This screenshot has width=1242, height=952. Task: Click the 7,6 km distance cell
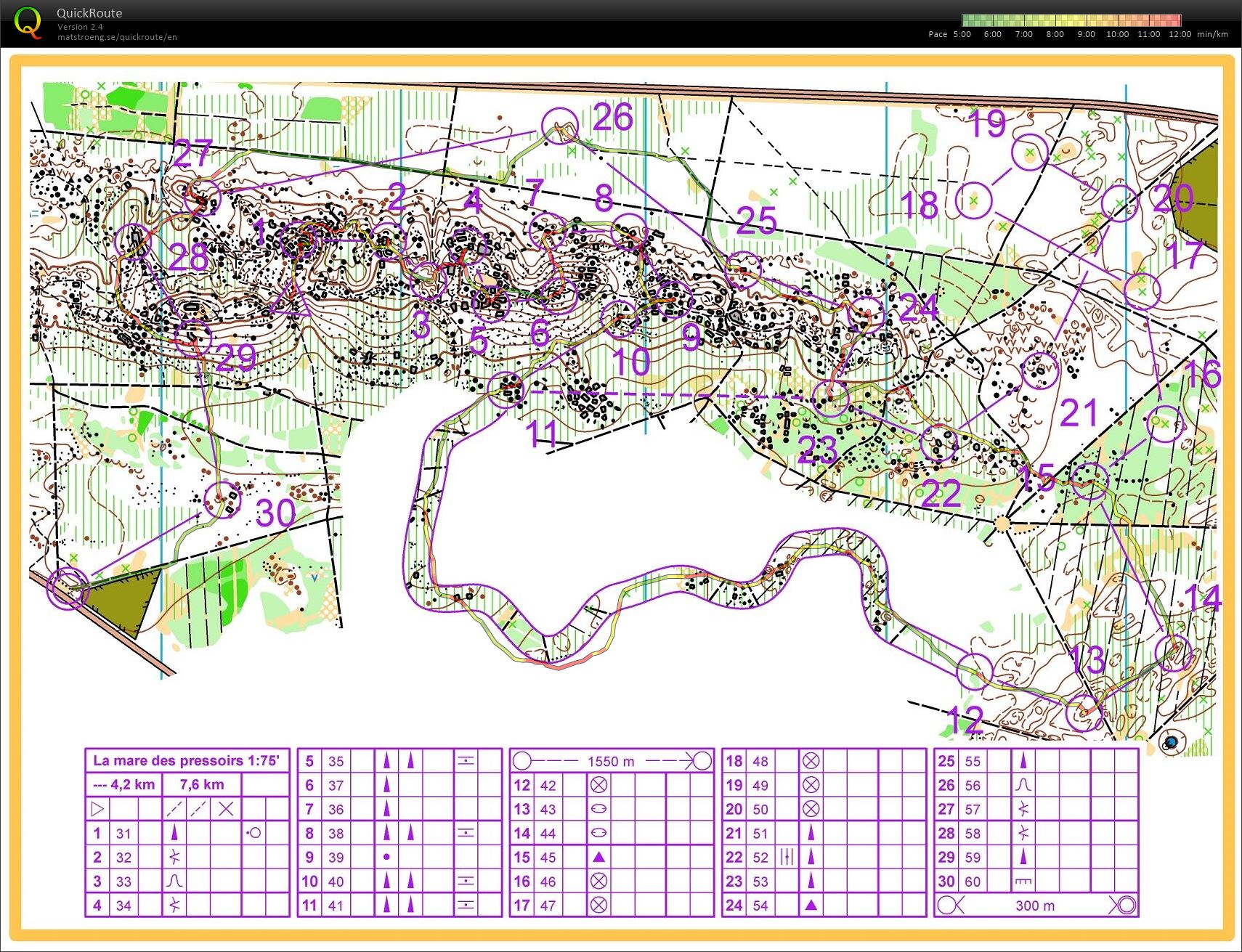[201, 784]
